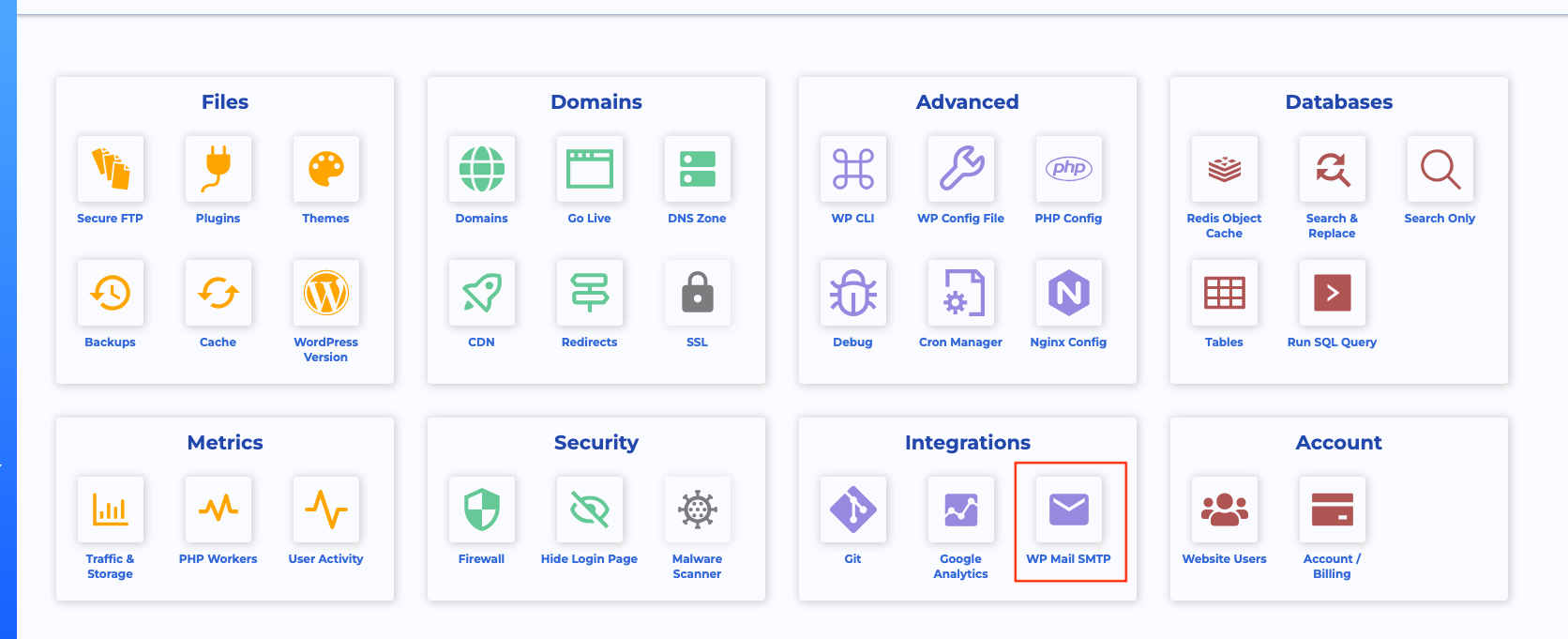The image size is (1568, 639).
Task: Open the Secure FTP icon
Action: [x=111, y=169]
